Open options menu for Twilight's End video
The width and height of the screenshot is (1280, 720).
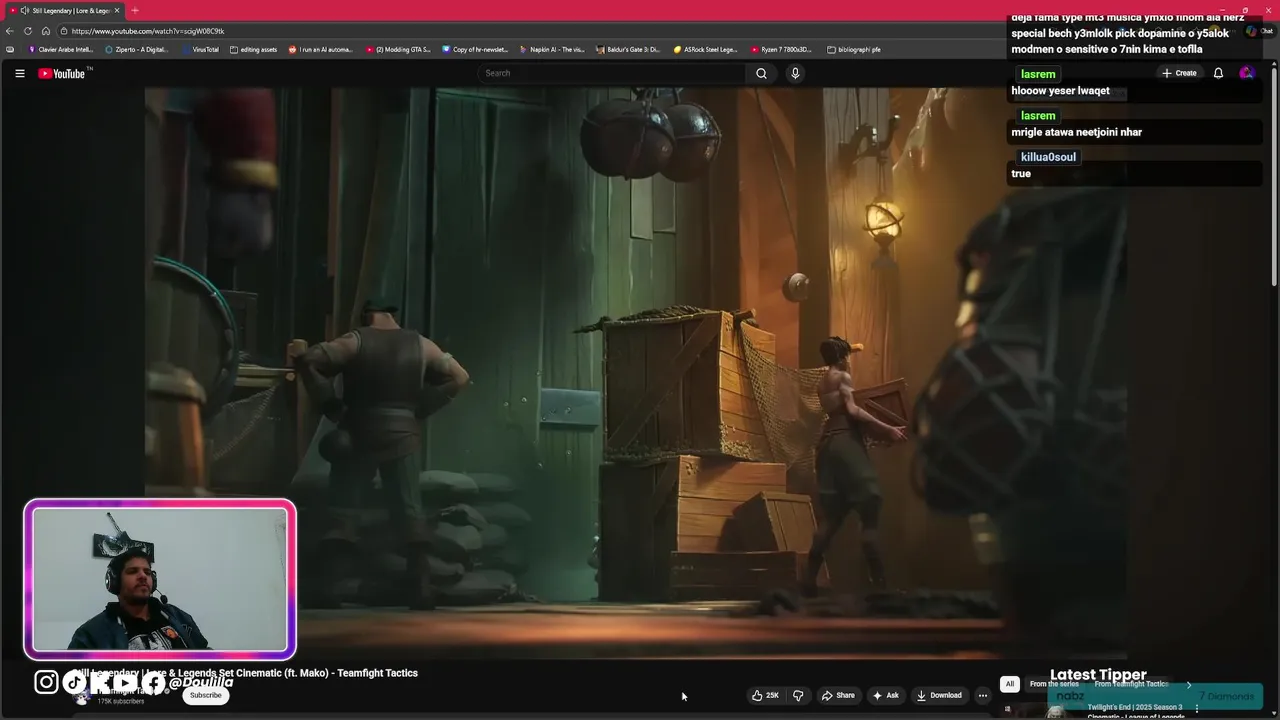click(1196, 708)
